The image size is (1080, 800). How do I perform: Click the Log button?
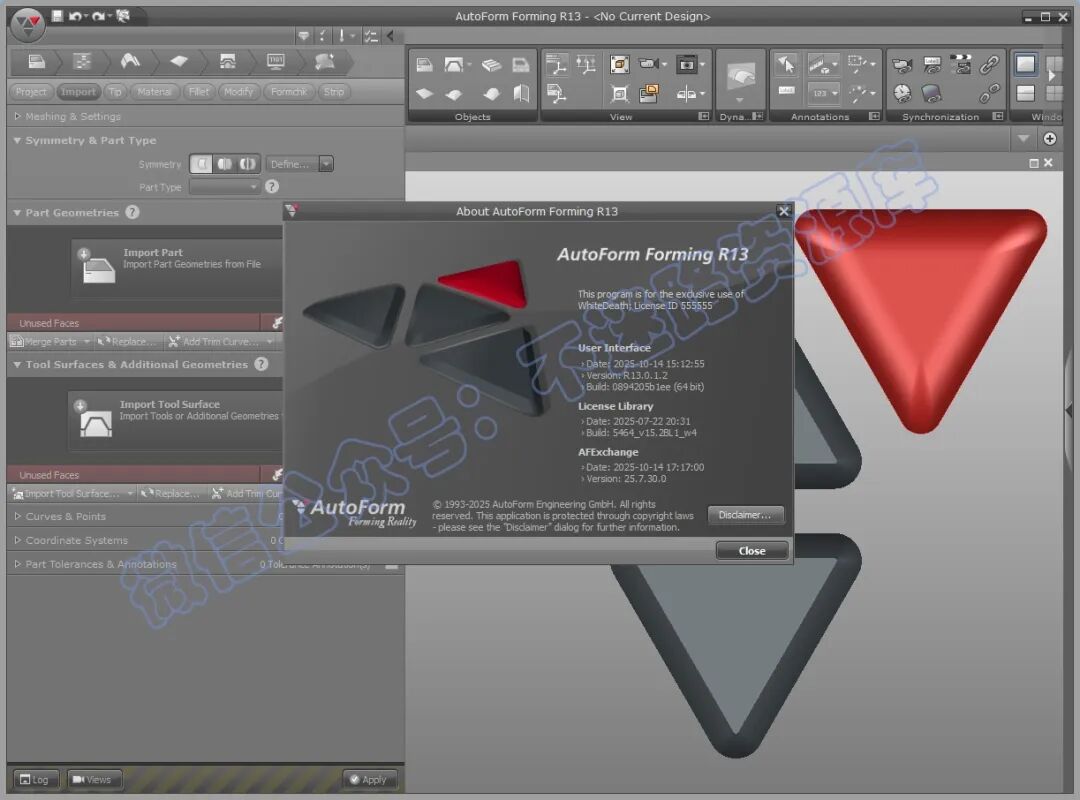point(35,779)
